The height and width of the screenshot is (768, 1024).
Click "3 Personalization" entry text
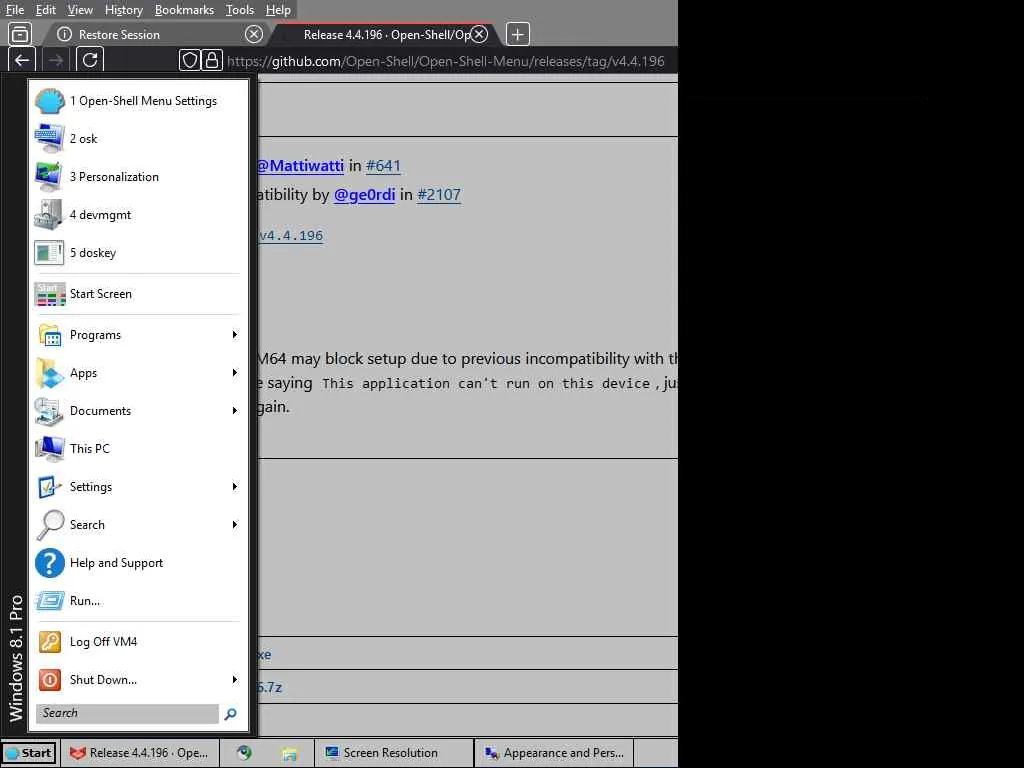pyautogui.click(x=114, y=177)
